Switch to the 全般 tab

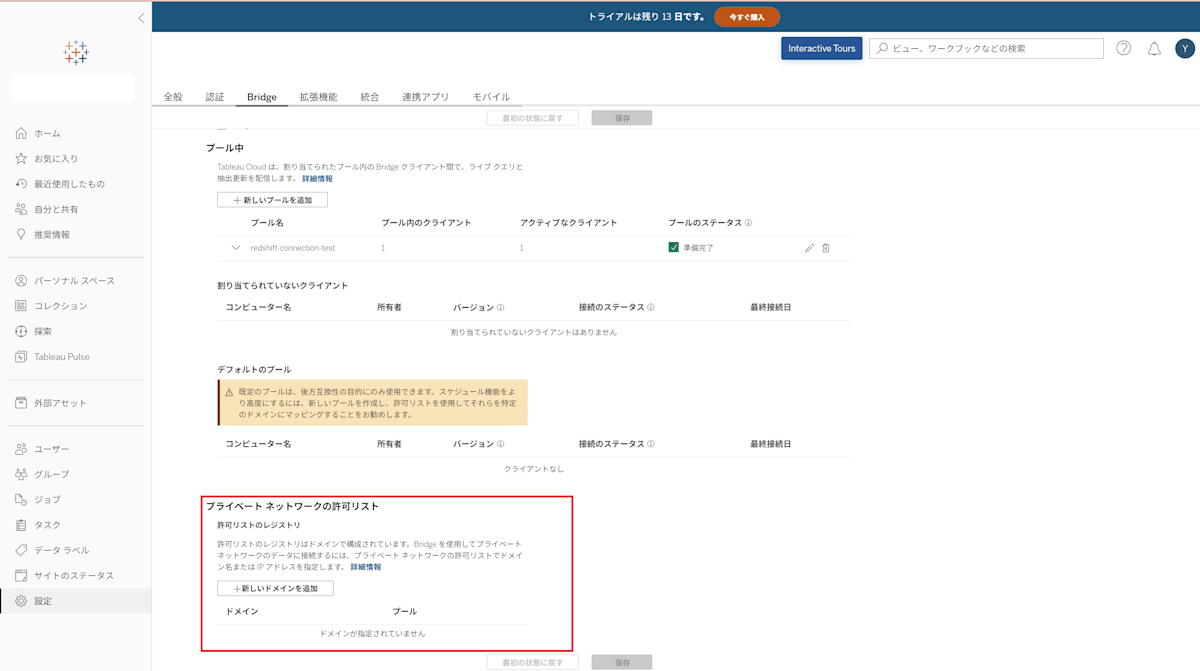pos(173,97)
